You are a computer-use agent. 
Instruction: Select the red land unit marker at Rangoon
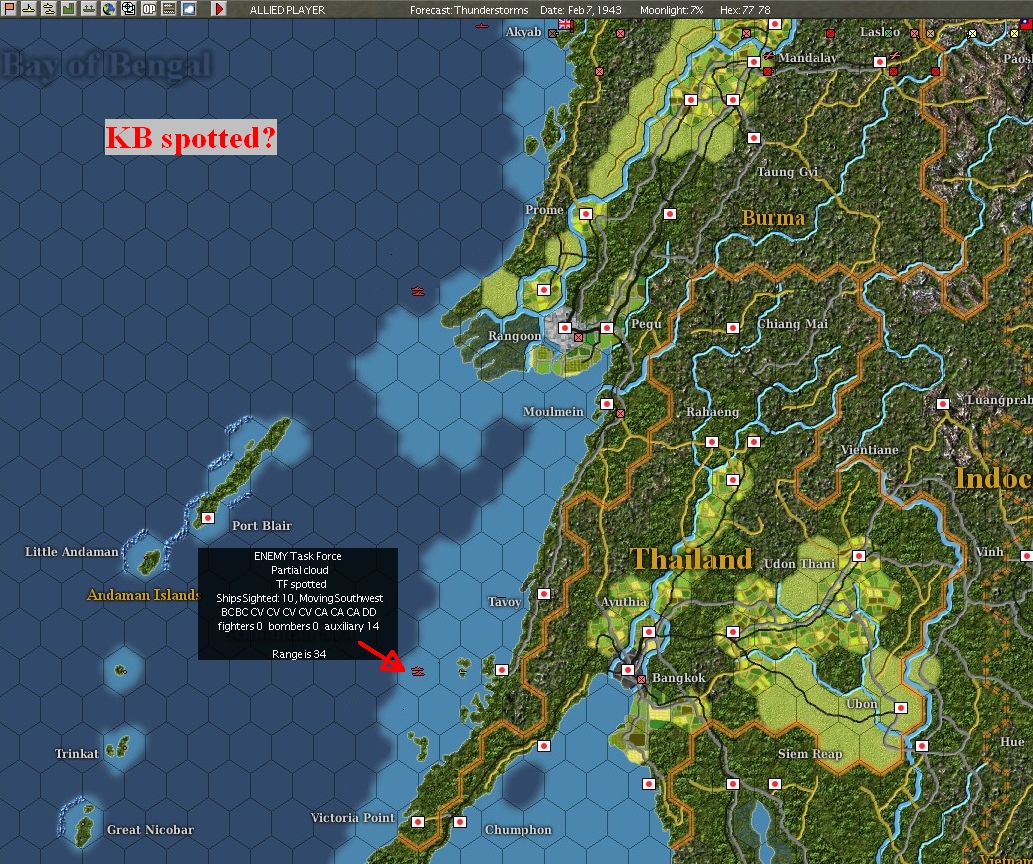[578, 337]
